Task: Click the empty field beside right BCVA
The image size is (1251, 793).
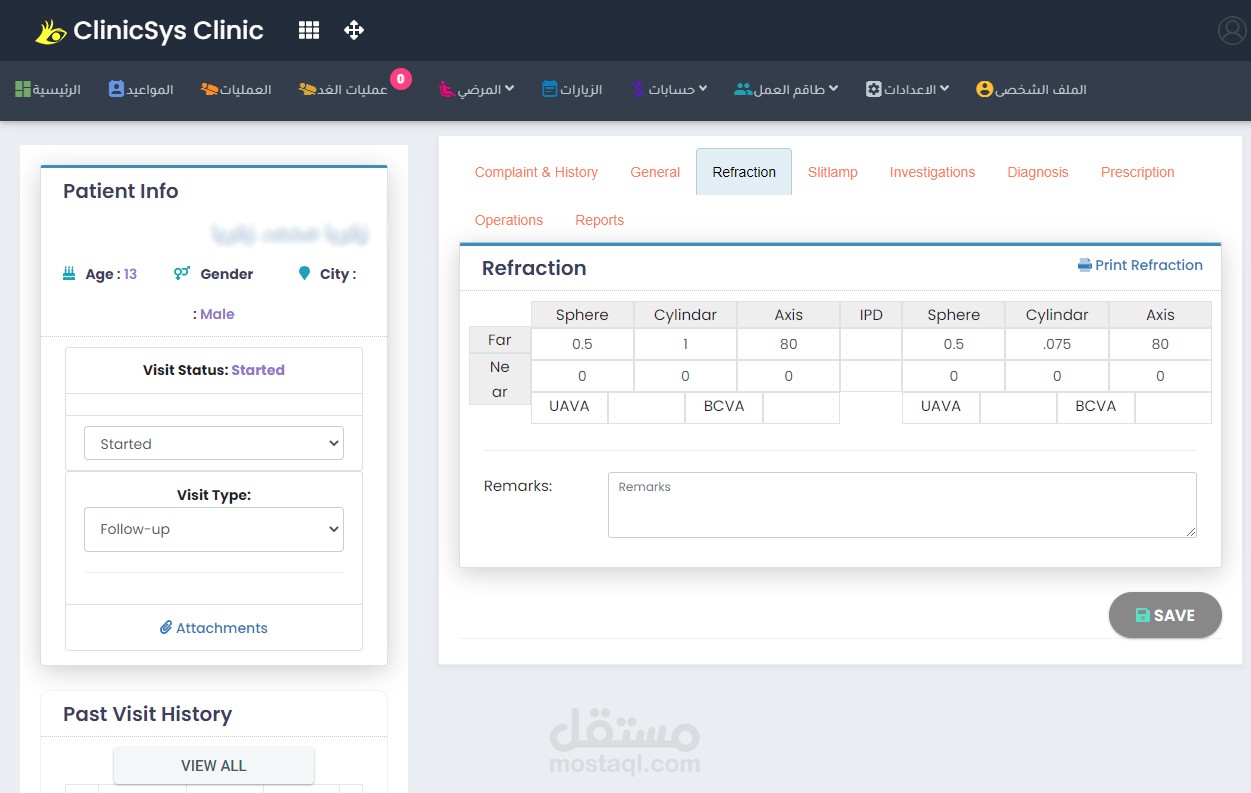Action: [1173, 407]
